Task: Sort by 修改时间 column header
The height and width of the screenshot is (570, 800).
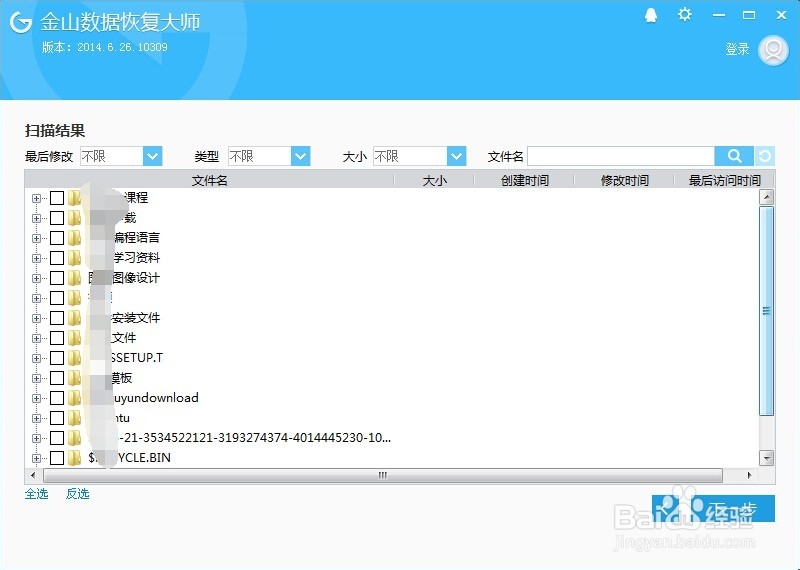Action: point(624,180)
